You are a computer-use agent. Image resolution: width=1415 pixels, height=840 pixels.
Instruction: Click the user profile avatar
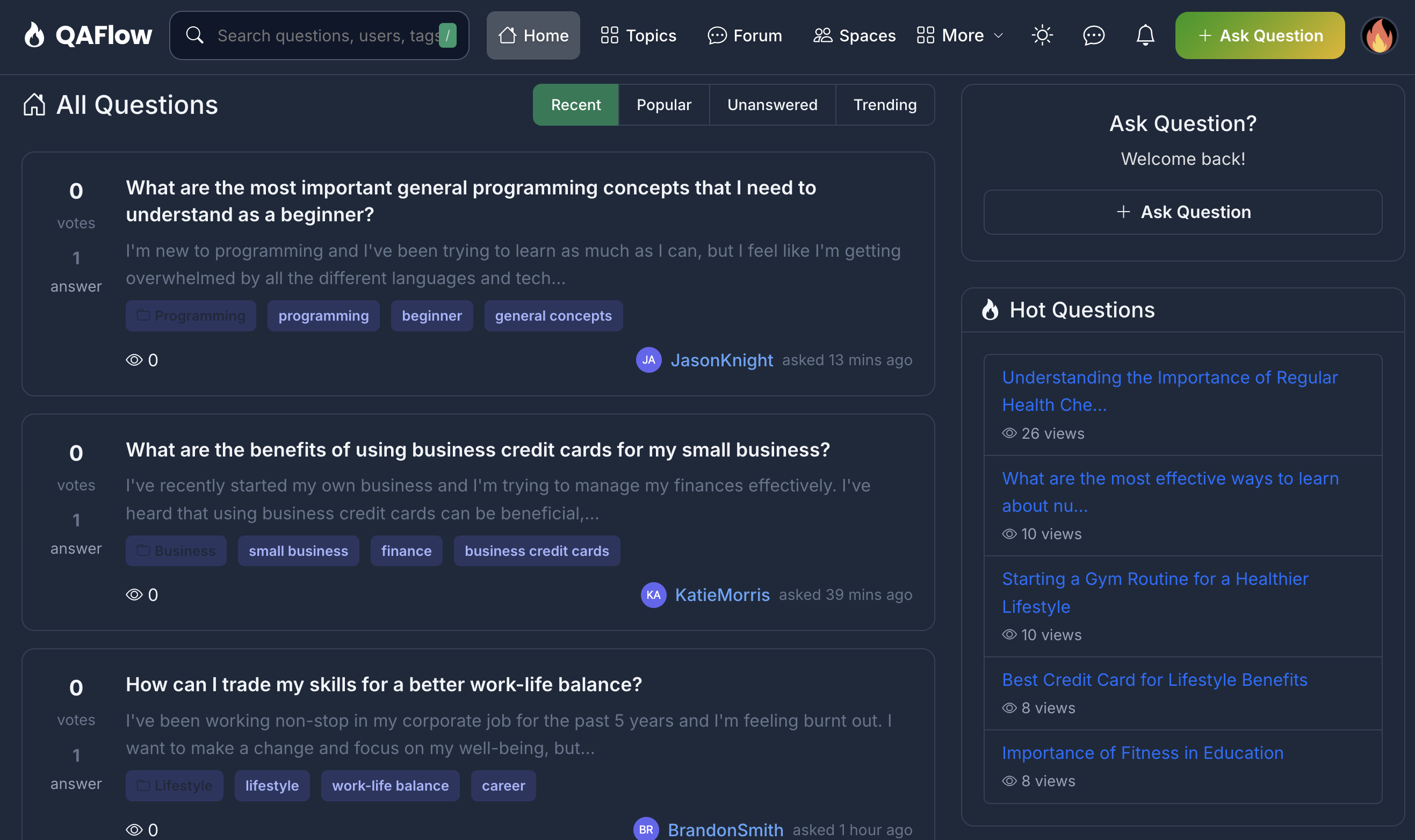pyautogui.click(x=1379, y=35)
